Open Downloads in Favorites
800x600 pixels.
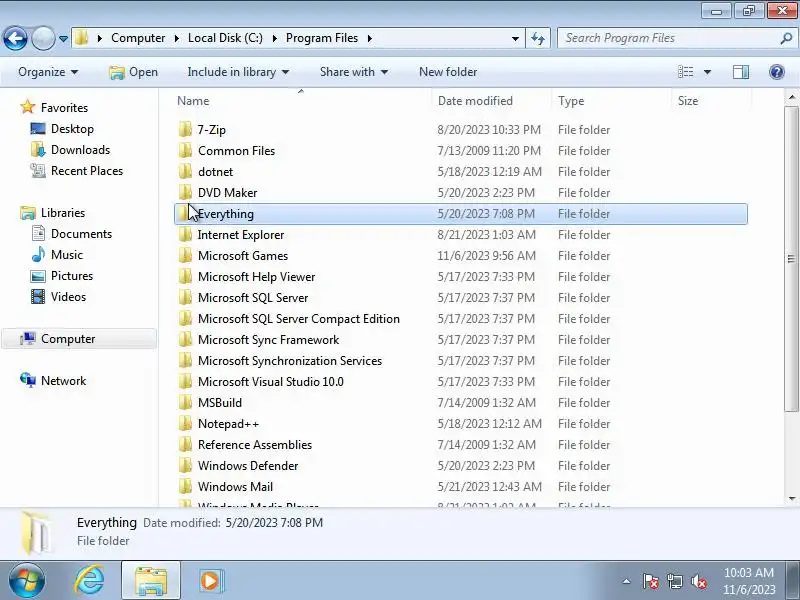click(80, 149)
